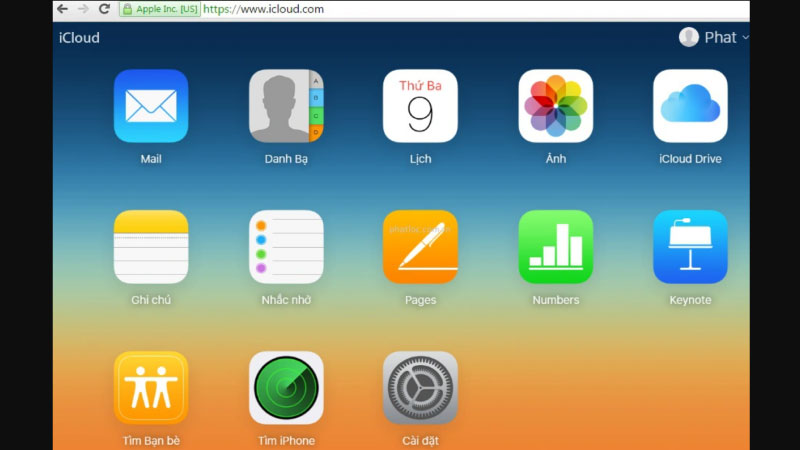Launch the Keynote app icon
This screenshot has height=450, width=800.
(690, 247)
